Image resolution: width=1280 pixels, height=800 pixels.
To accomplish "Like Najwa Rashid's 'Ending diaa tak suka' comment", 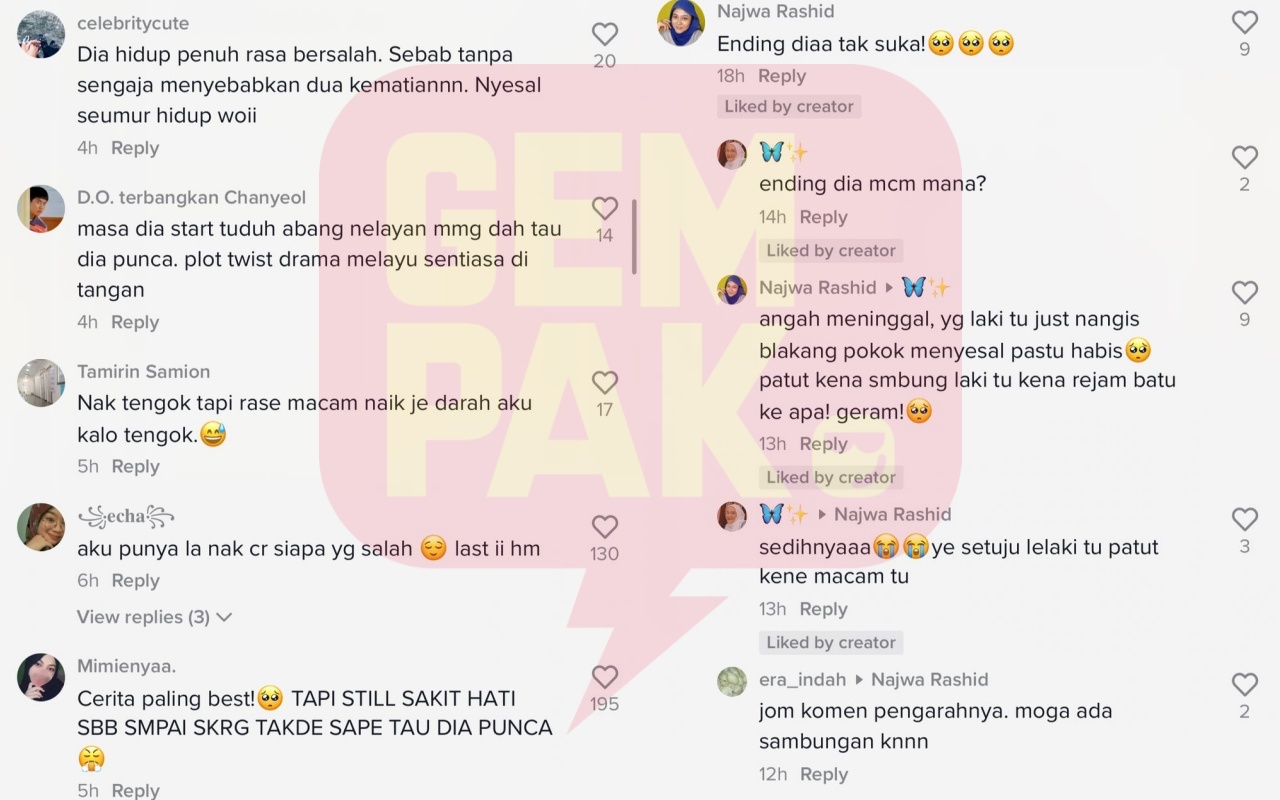I will point(1244,22).
